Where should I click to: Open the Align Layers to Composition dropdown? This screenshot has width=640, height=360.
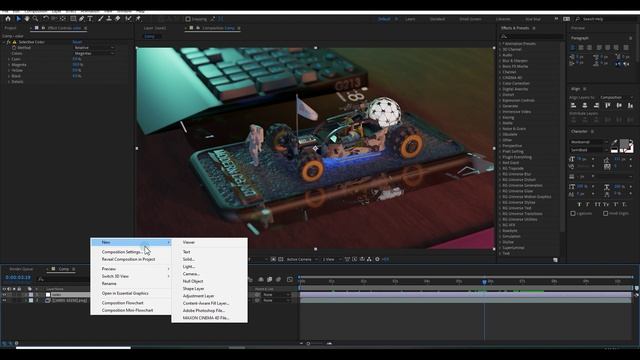tap(616, 98)
